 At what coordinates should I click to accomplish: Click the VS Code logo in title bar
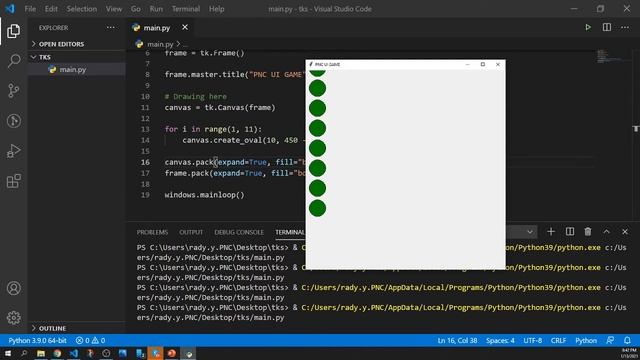click(10, 8)
